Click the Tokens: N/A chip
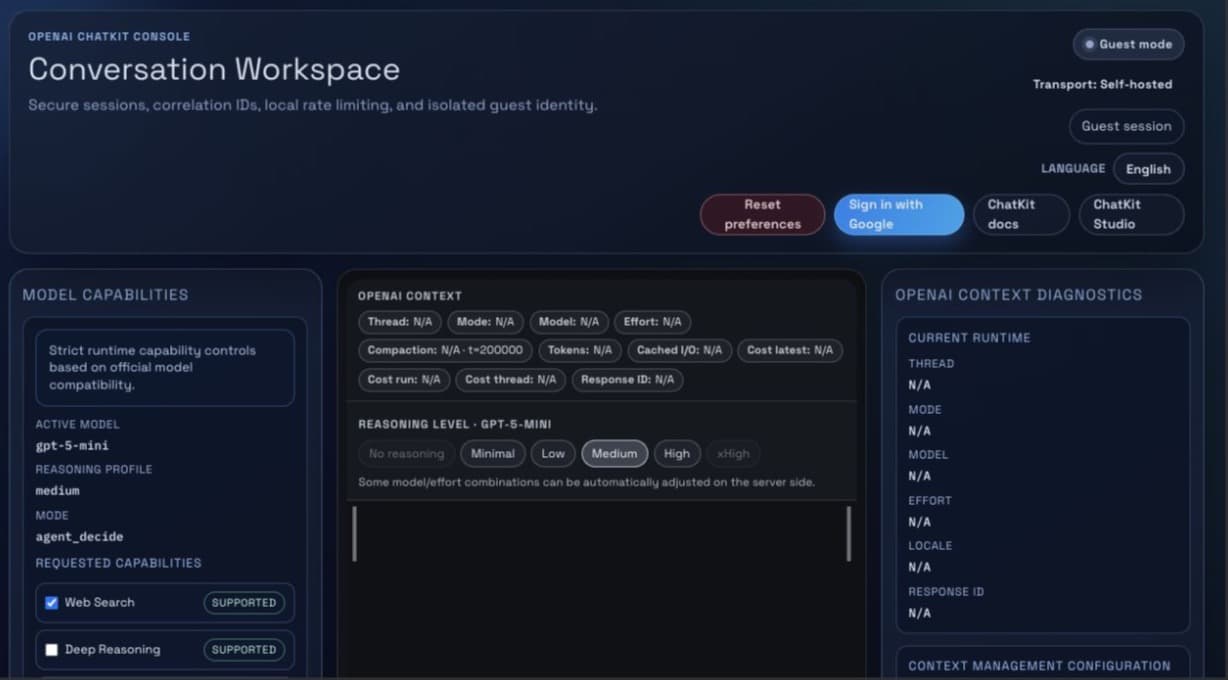The image size is (1228, 680). (x=580, y=351)
